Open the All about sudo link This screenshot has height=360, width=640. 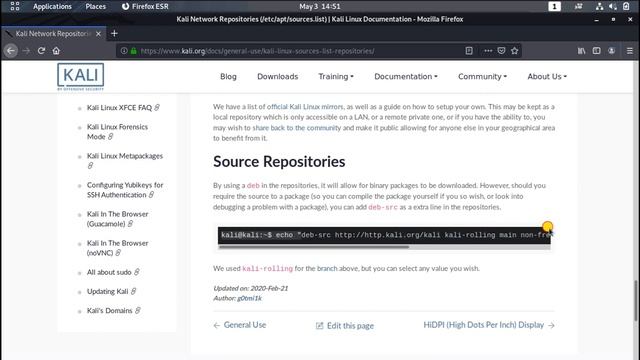pyautogui.click(x=109, y=272)
